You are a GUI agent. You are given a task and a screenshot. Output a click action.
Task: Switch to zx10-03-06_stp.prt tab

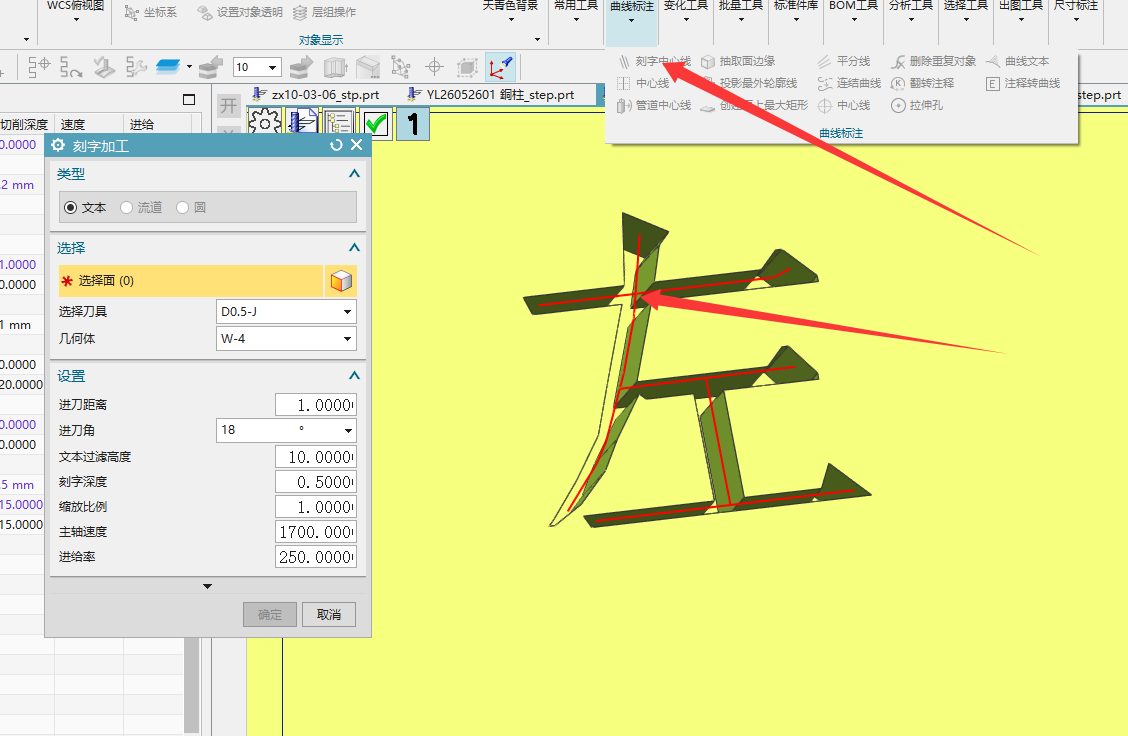(x=317, y=95)
